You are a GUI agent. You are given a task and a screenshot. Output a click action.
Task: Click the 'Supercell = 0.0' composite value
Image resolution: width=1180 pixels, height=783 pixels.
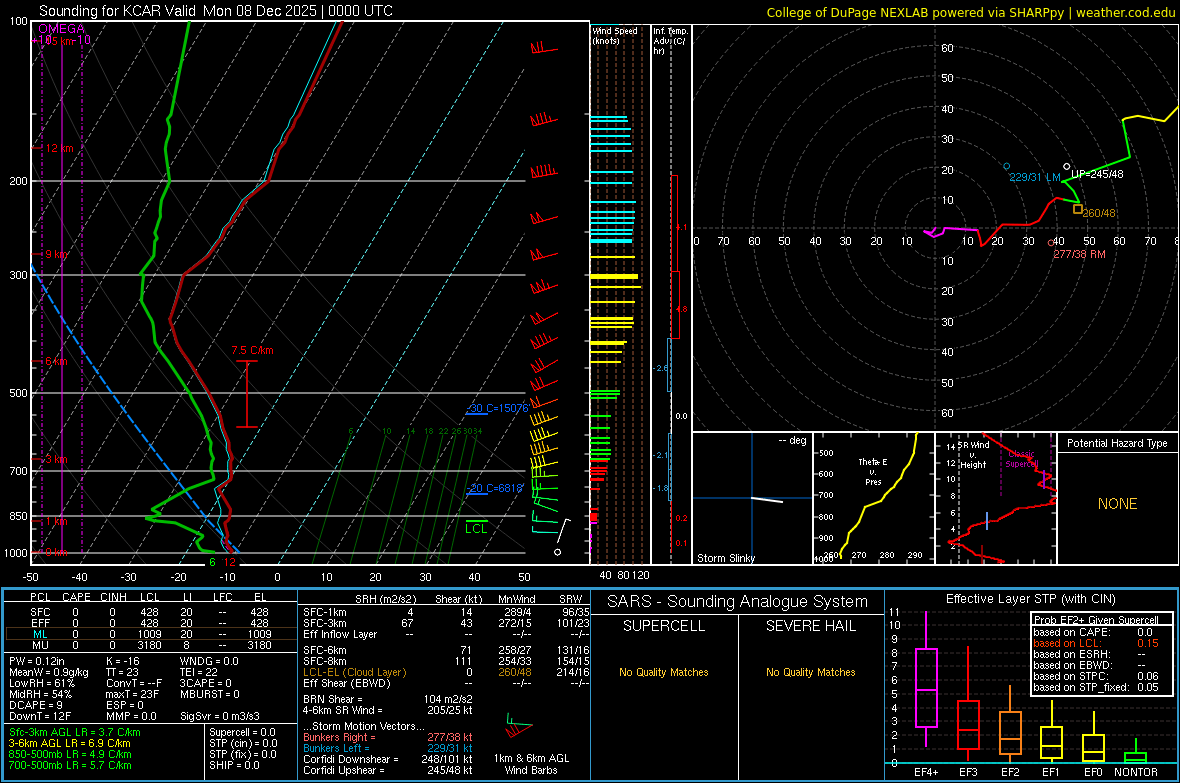pyautogui.click(x=242, y=732)
